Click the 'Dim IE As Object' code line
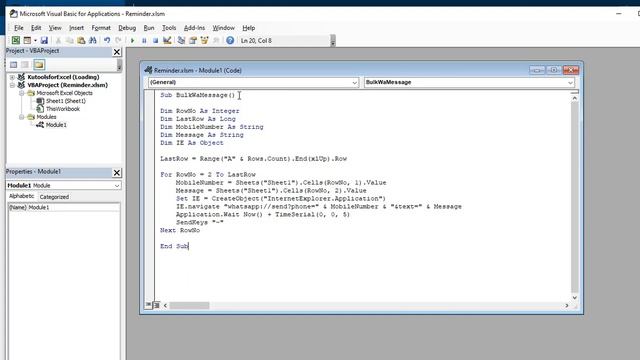 192,143
